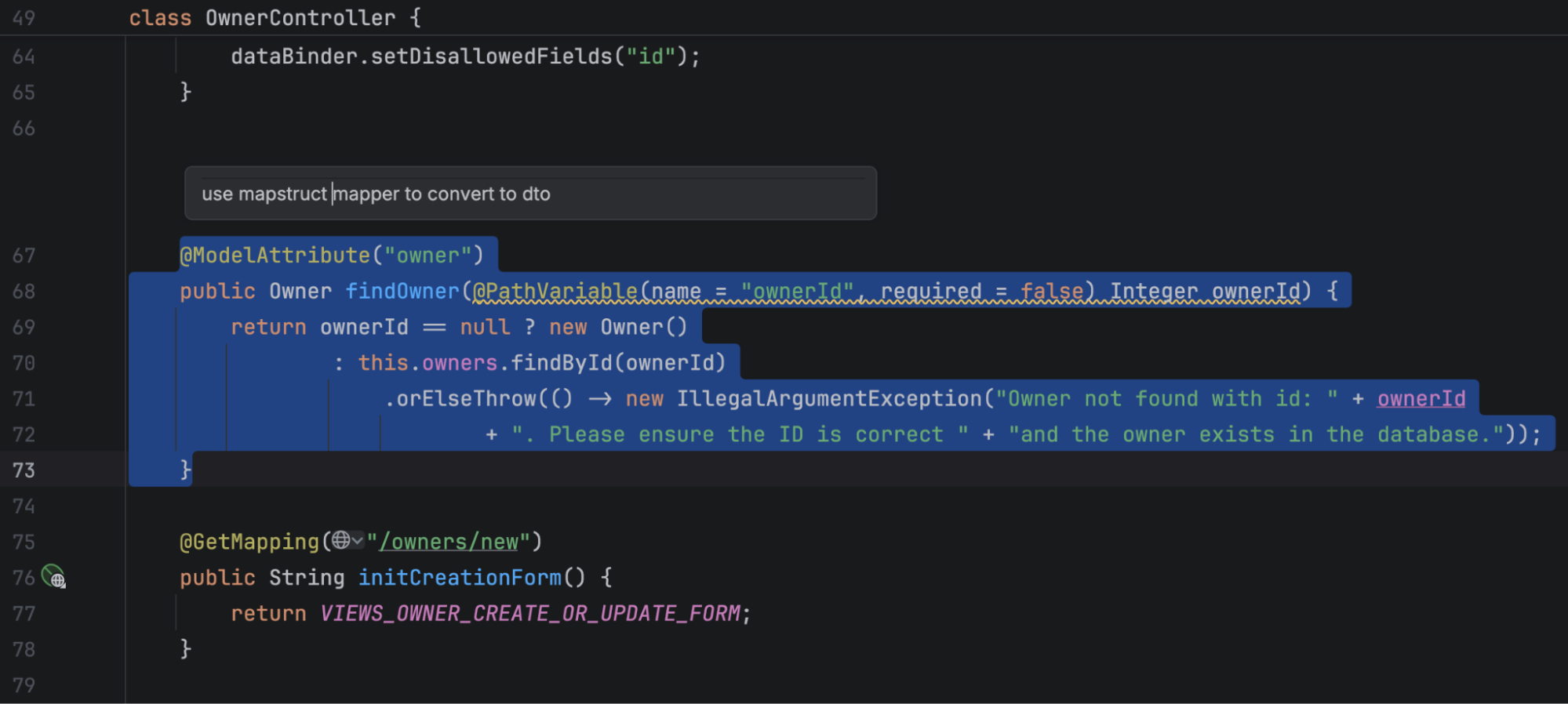Image resolution: width=1568 pixels, height=704 pixels.
Task: Click the web endpoint gutter icon on line 76
Action: (x=53, y=577)
